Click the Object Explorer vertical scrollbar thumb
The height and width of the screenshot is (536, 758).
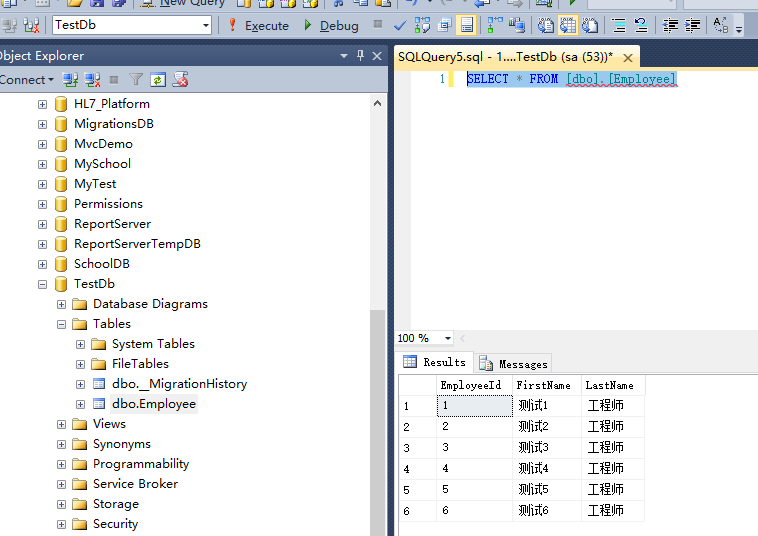tap(378, 423)
